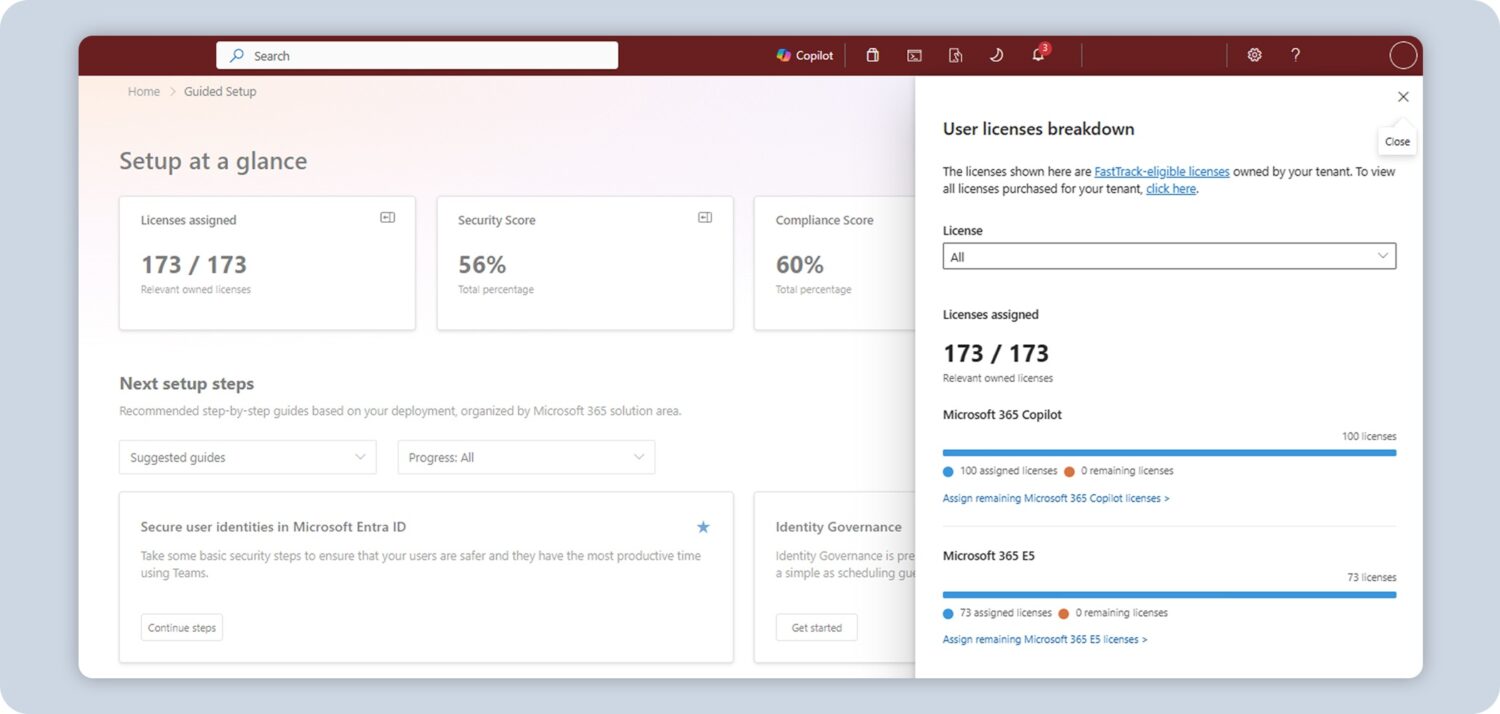The width and height of the screenshot is (1500, 714).
Task: Open the Suggested guides dropdown
Action: pos(248,457)
